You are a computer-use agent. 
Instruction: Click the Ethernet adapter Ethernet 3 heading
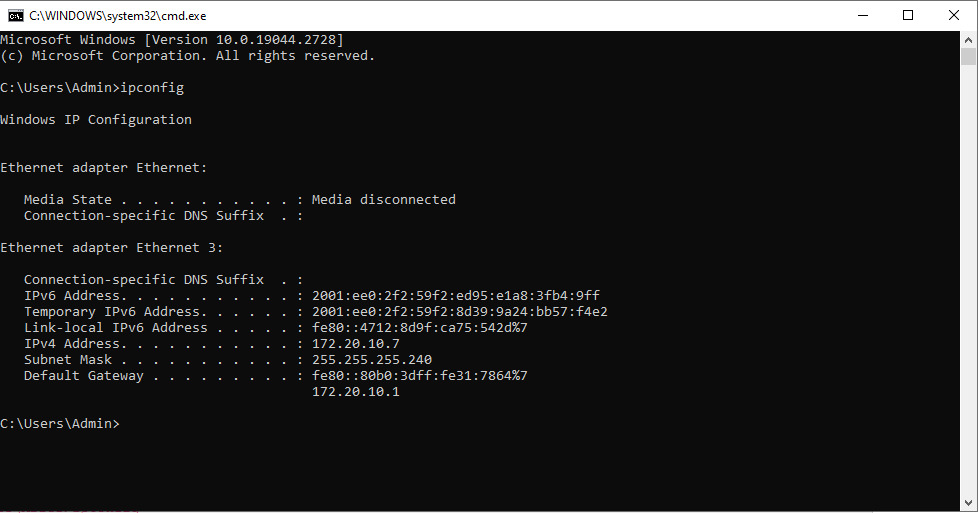(111, 248)
